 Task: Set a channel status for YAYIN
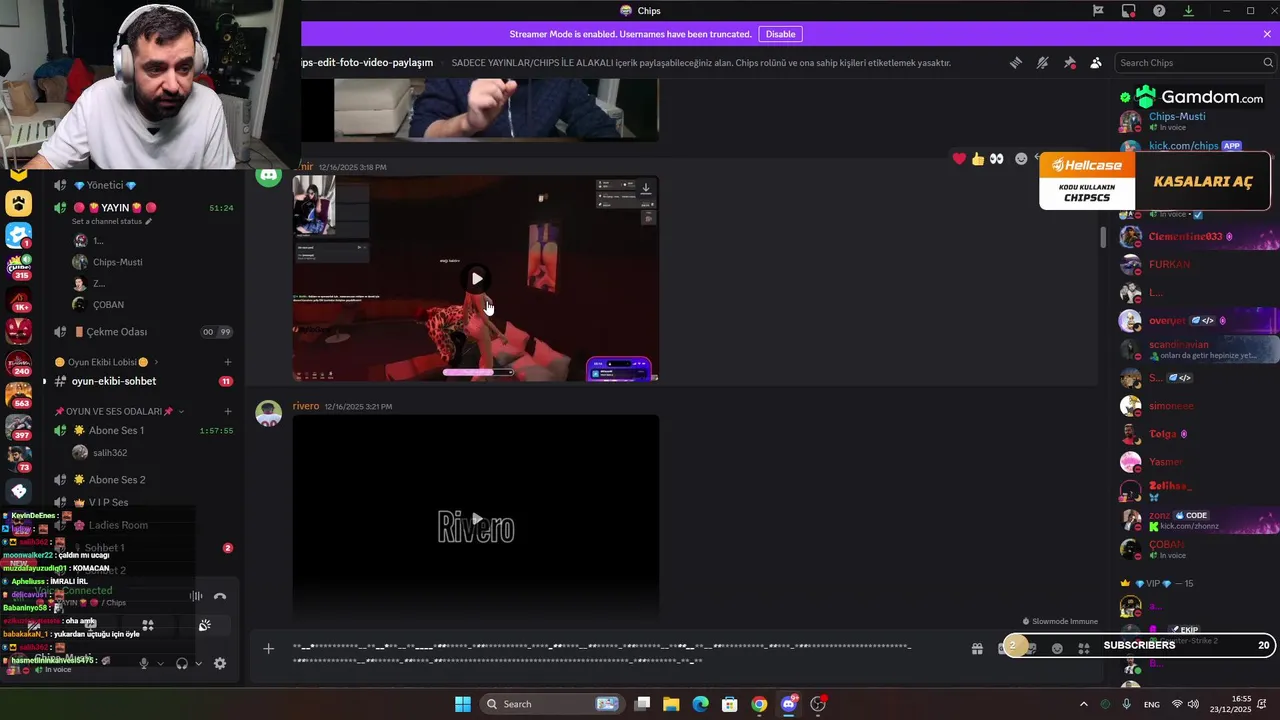[112, 221]
